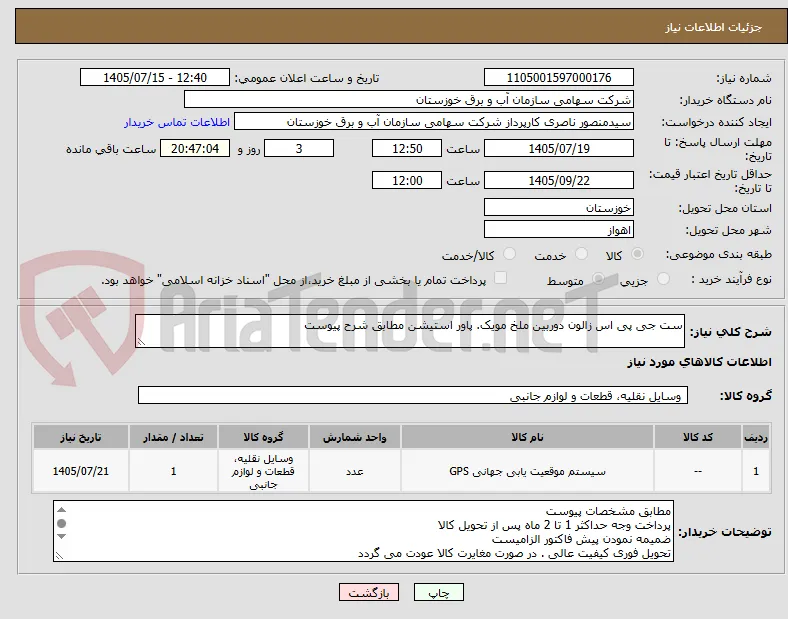
Task: Click the need number field 1105001597000176
Action: (x=559, y=77)
